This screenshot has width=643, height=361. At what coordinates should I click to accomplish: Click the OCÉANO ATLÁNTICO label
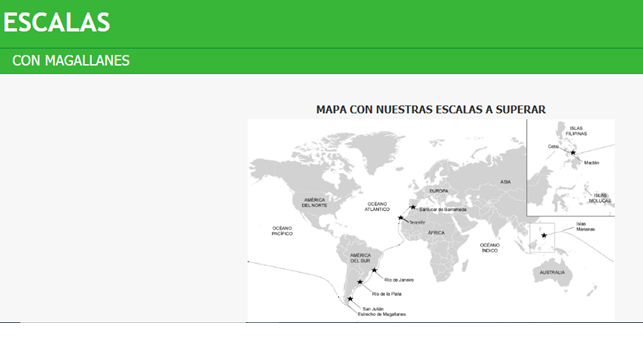pyautogui.click(x=377, y=207)
